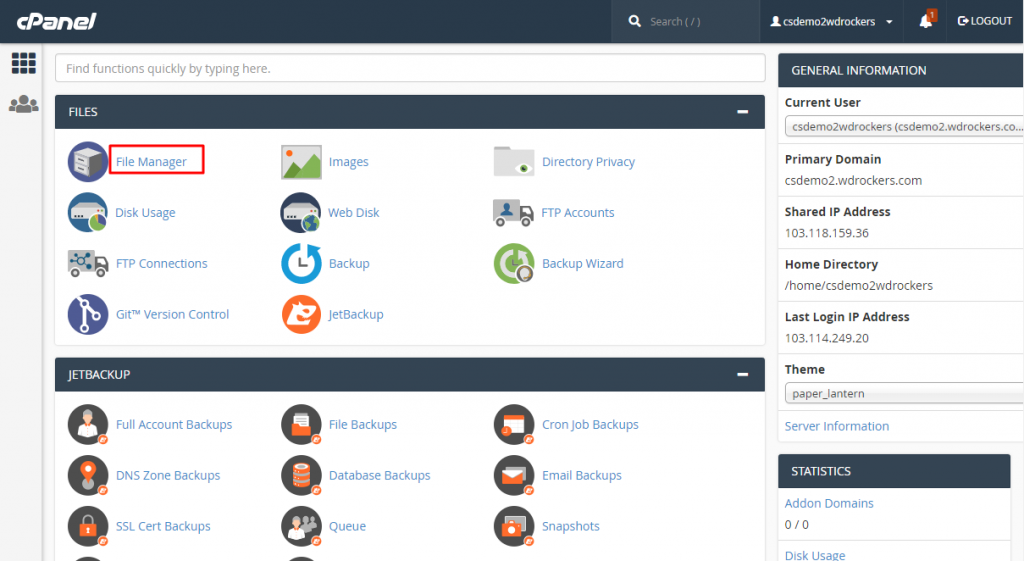Click the Full Account Backups text link
This screenshot has width=1024, height=561.
(174, 425)
